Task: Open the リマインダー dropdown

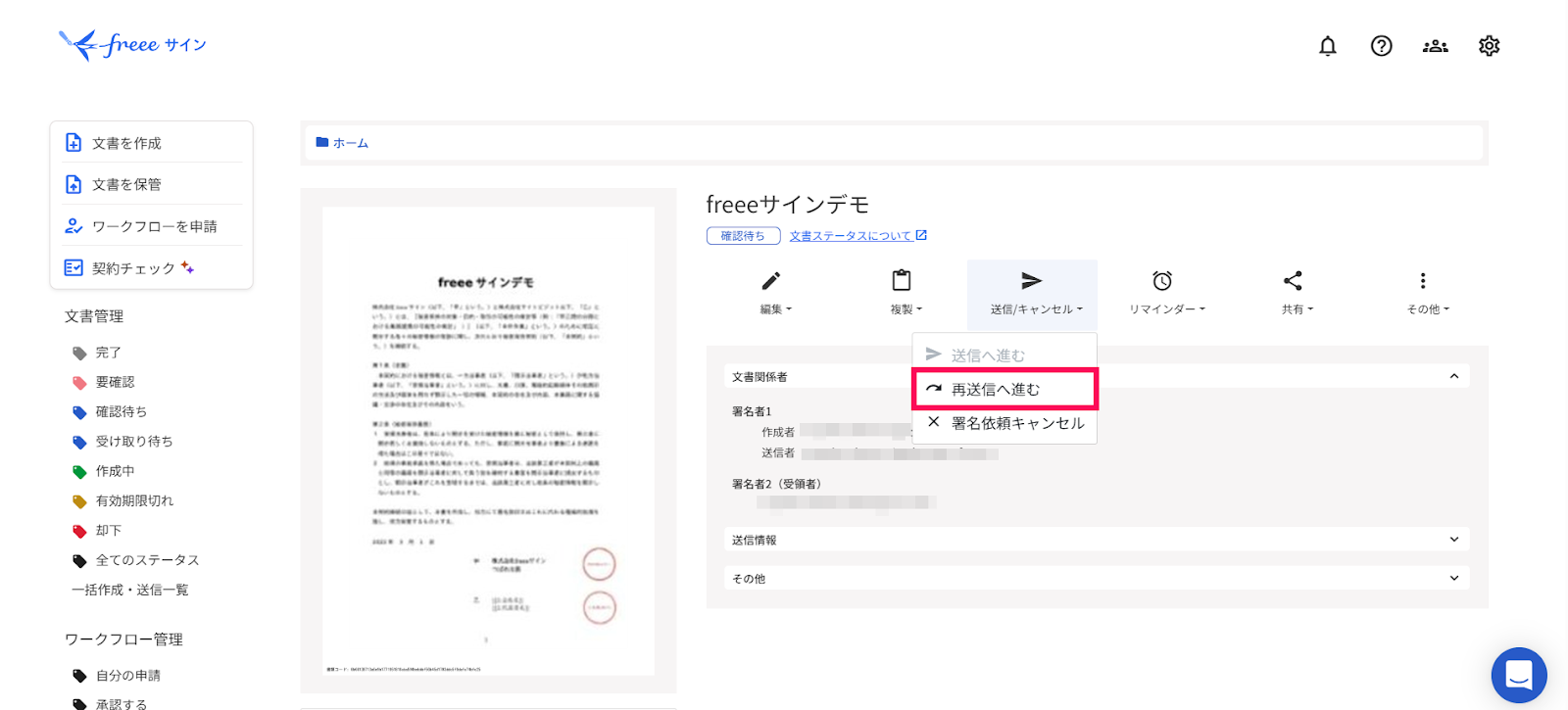Action: (x=1167, y=309)
